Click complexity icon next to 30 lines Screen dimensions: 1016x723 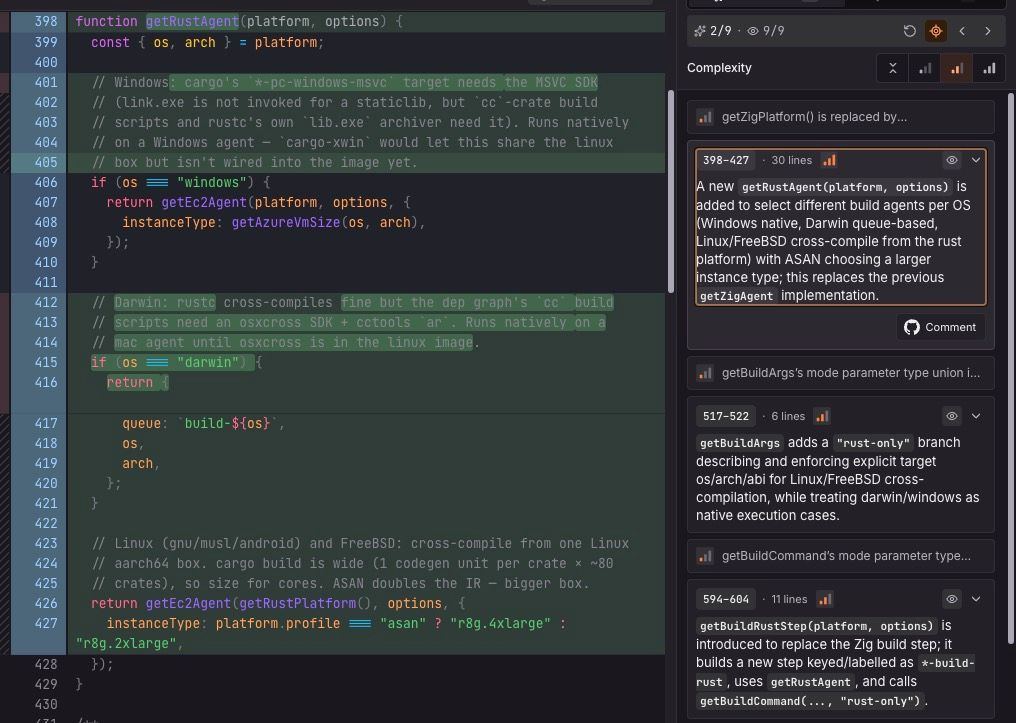[829, 161]
